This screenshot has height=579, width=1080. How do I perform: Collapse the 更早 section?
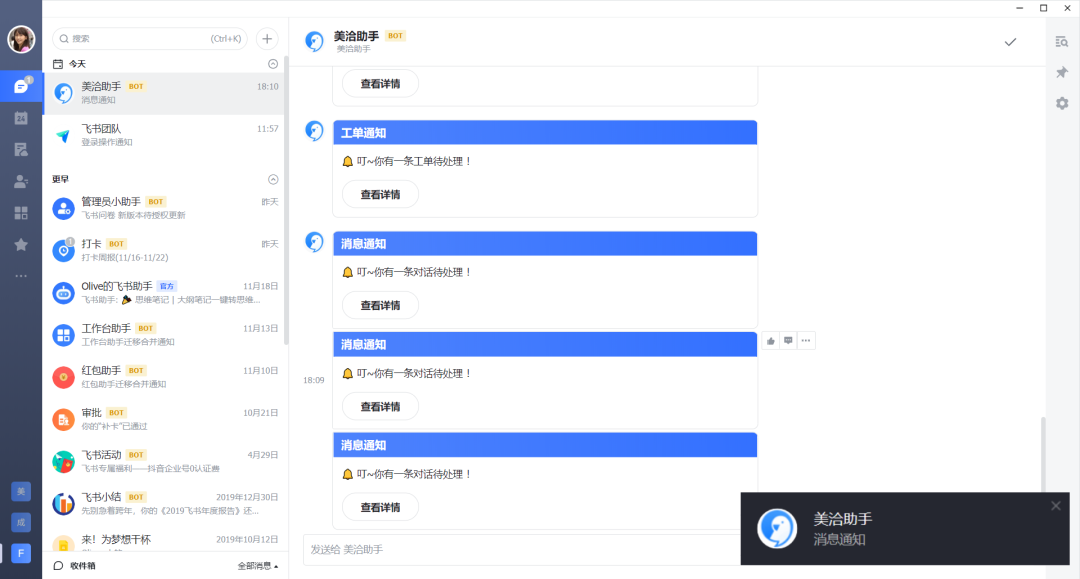[x=273, y=180]
